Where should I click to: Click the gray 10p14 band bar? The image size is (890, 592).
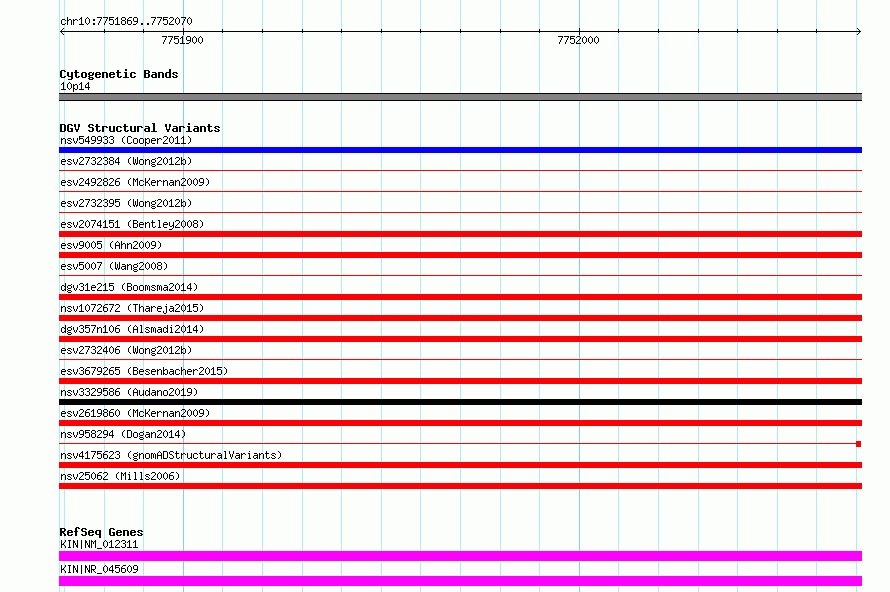460,97
